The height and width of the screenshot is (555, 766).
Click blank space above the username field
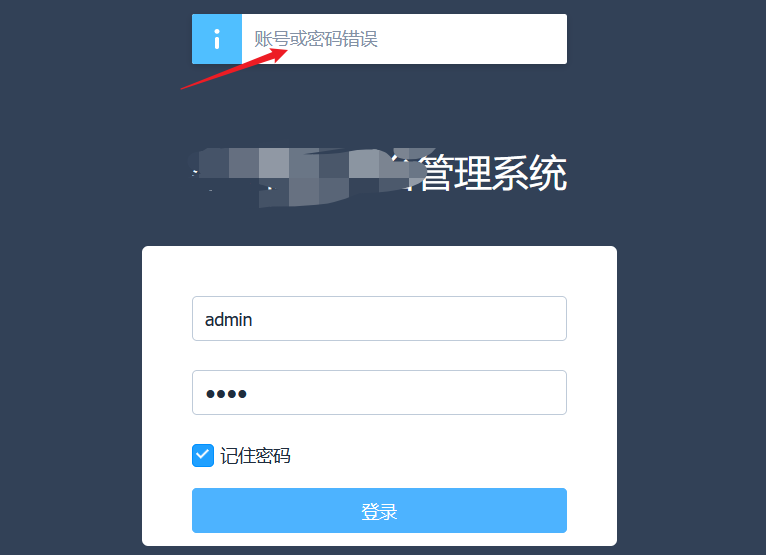pyautogui.click(x=379, y=271)
